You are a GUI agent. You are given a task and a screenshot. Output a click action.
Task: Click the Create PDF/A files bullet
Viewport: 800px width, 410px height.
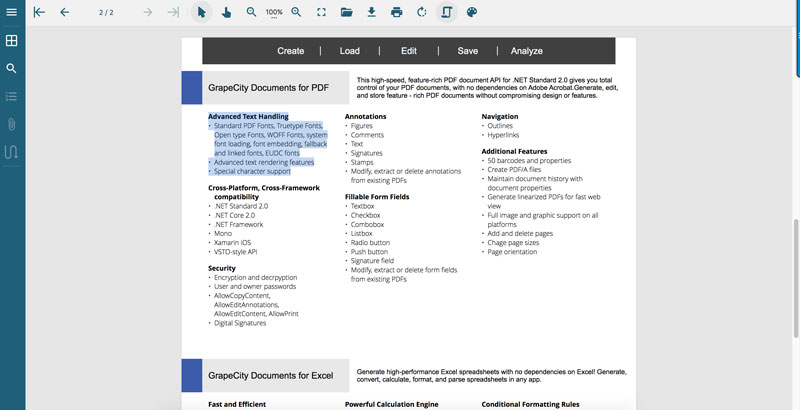(514, 169)
